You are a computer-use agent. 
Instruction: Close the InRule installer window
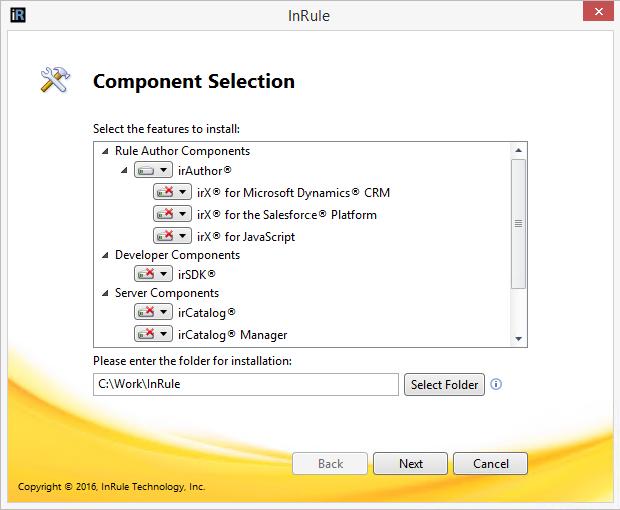click(x=598, y=11)
